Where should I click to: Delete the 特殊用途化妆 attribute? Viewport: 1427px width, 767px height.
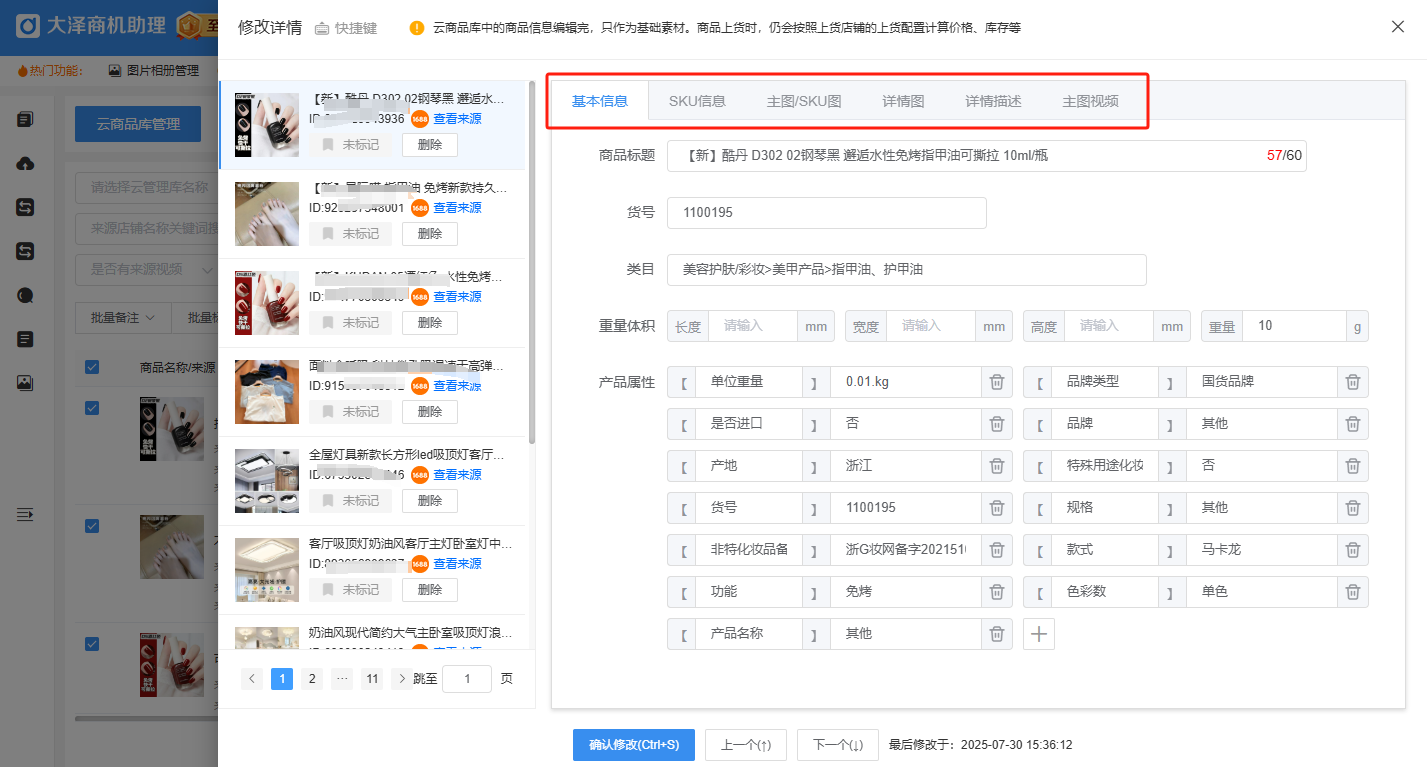[x=1353, y=466]
